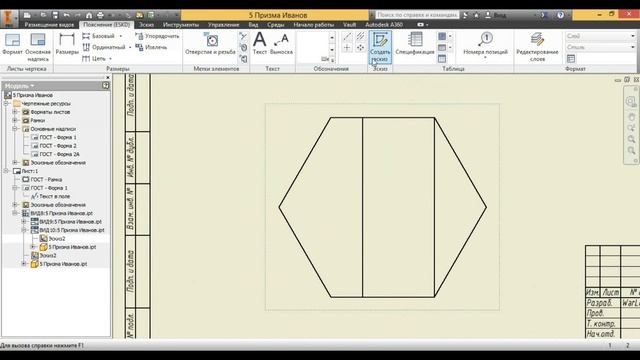Screen dimensions: 640x360
Task: Open dropdown arrow next to Ординатный
Action: 130,47
